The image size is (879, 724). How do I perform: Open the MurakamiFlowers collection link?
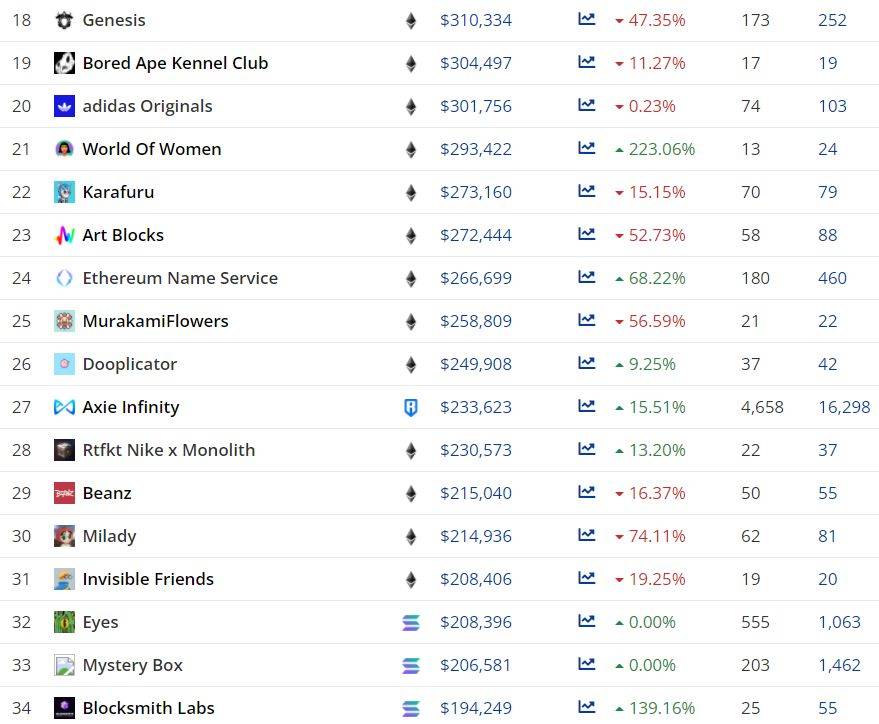(x=155, y=321)
